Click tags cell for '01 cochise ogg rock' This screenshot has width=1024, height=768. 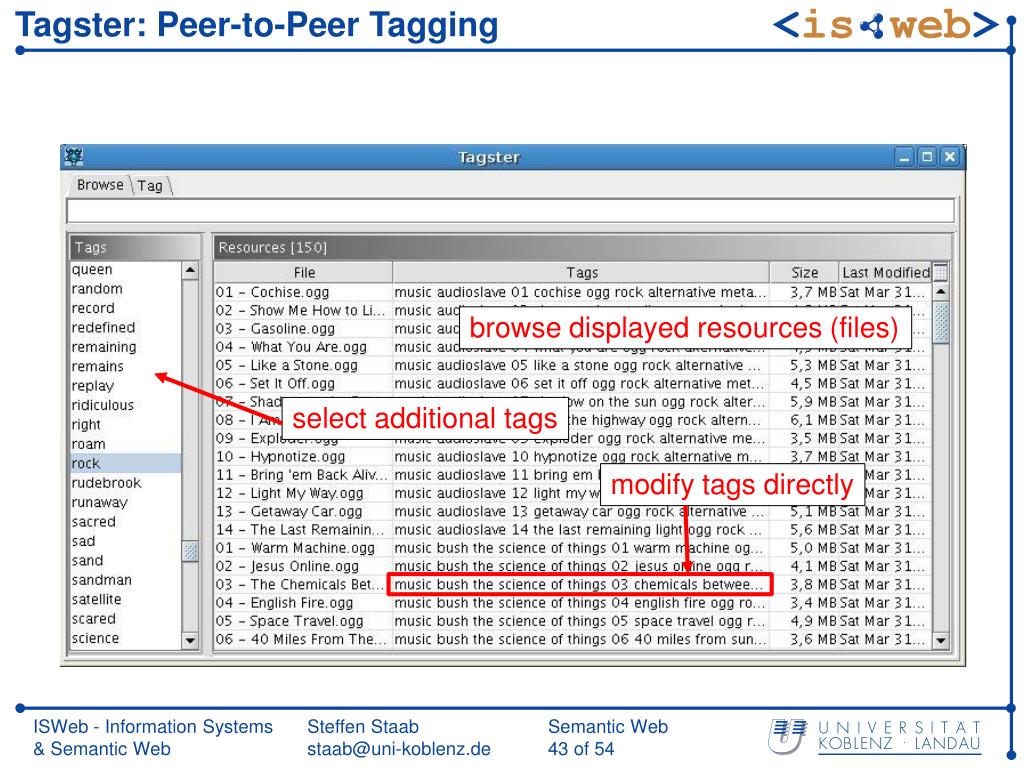point(581,292)
